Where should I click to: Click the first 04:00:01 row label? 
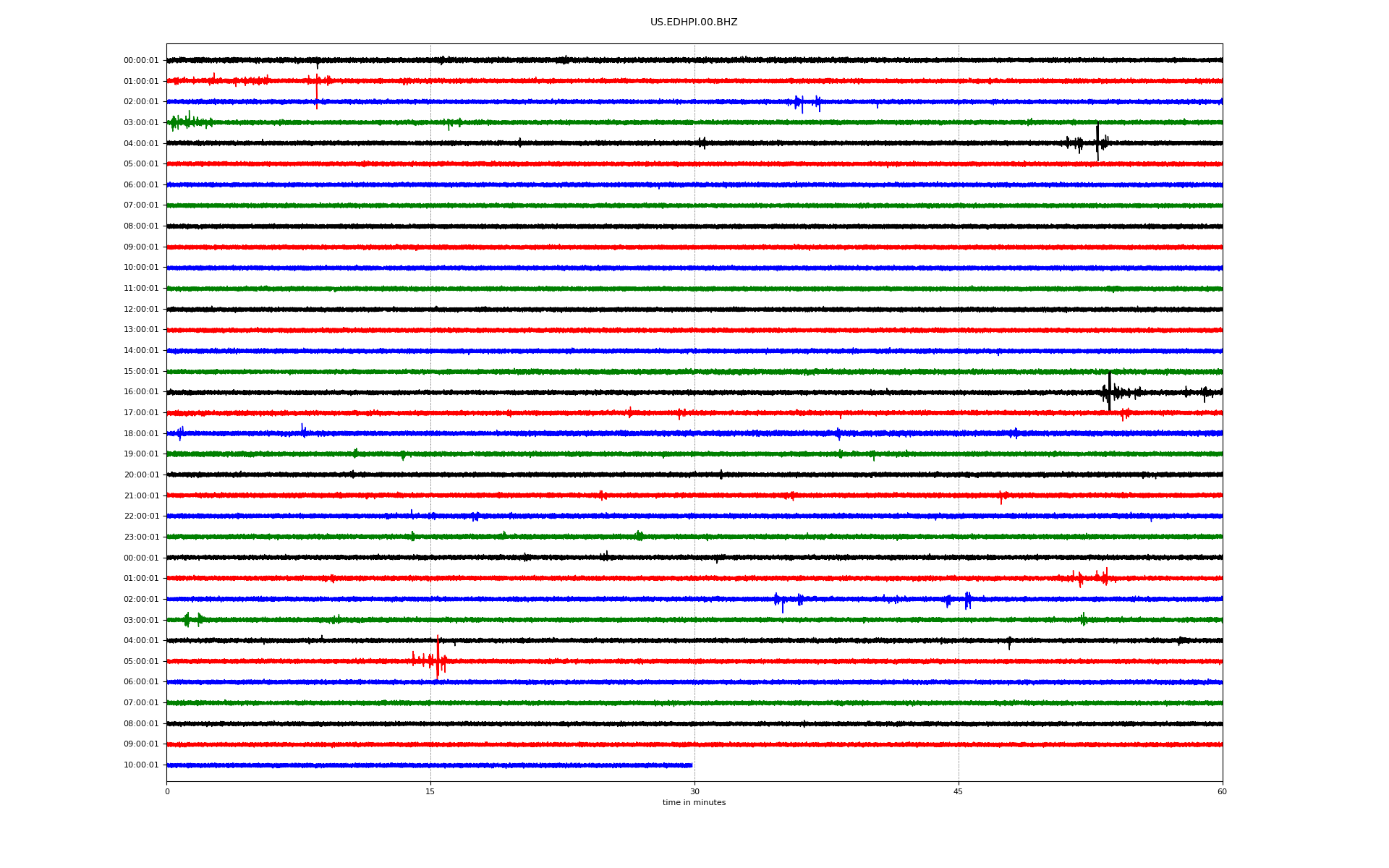[x=141, y=144]
